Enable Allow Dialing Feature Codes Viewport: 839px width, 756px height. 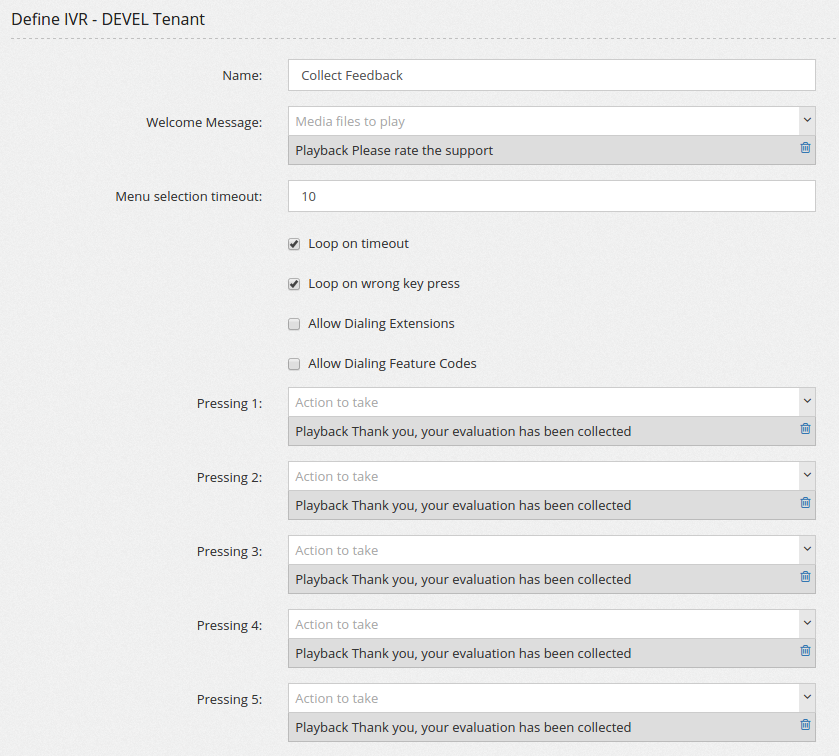[x=294, y=364]
